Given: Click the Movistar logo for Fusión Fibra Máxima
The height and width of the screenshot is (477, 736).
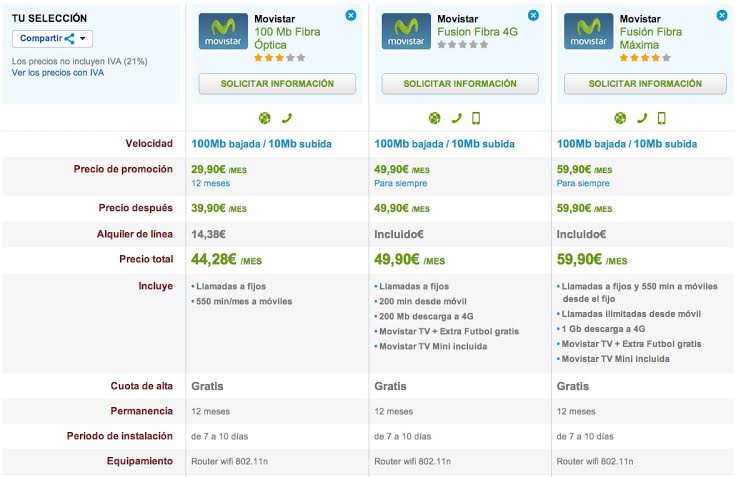Looking at the screenshot, I should [x=589, y=31].
